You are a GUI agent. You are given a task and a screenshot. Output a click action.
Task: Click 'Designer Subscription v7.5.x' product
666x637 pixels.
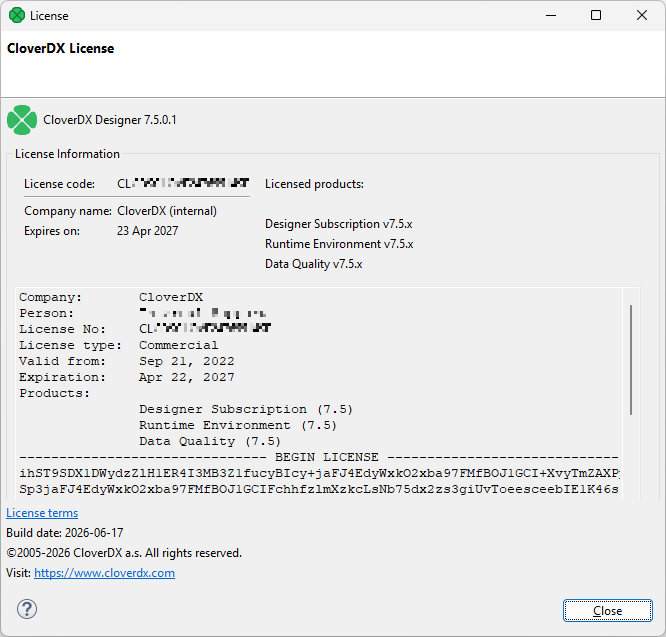coord(339,224)
